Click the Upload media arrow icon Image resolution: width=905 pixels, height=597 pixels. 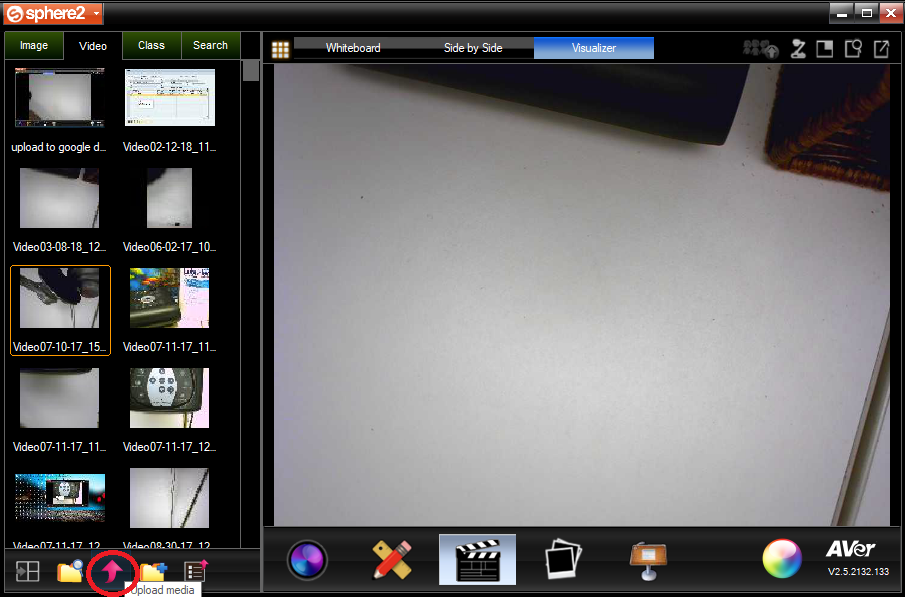tap(110, 571)
